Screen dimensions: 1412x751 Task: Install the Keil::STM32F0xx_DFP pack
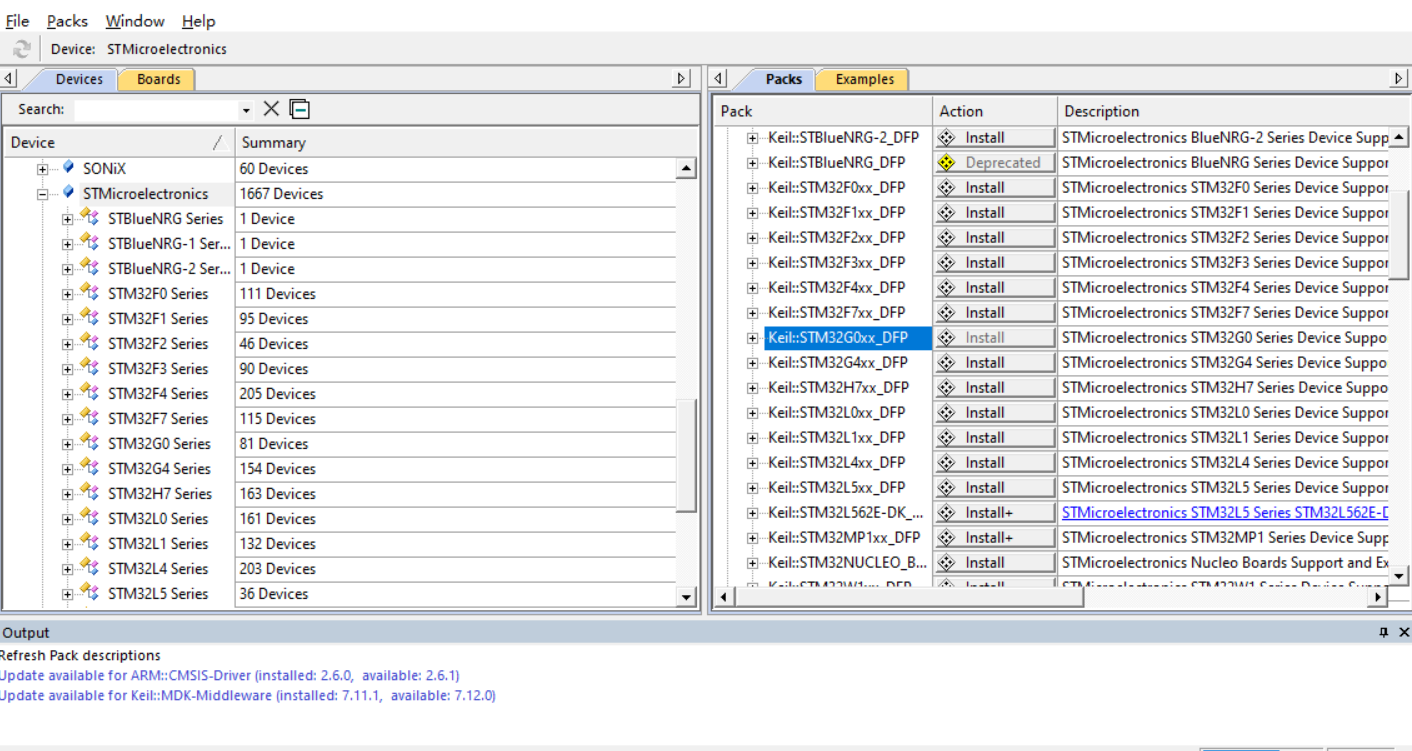pos(995,187)
